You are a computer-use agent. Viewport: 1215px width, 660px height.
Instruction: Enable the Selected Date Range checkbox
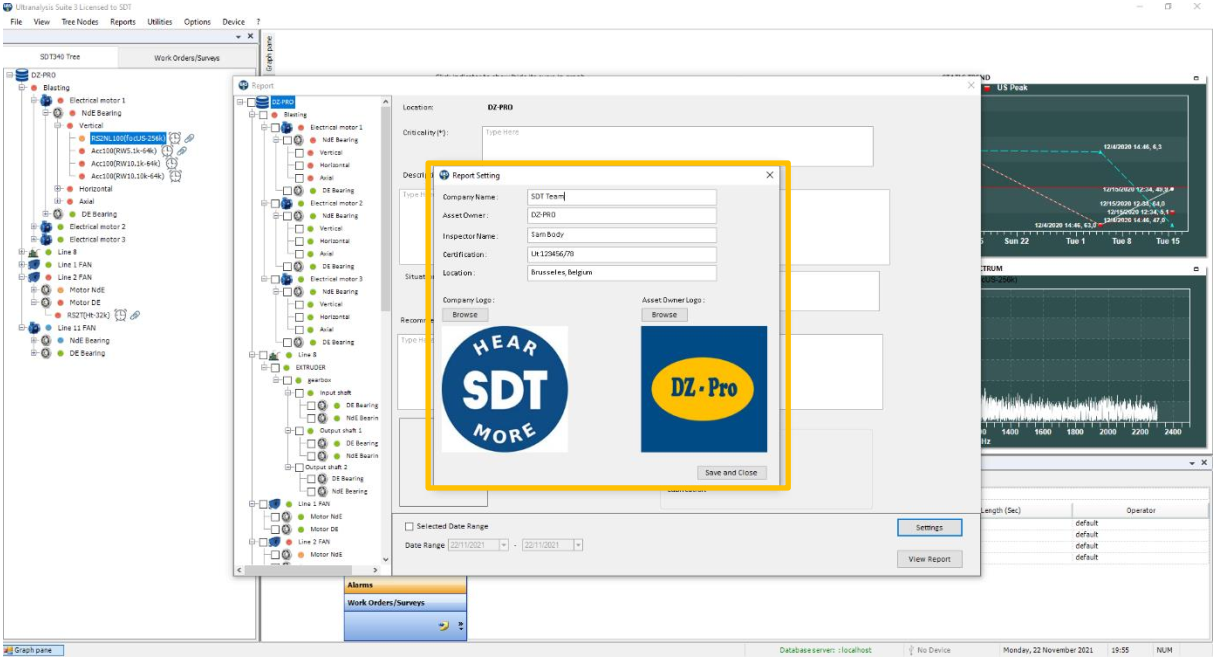(x=409, y=526)
